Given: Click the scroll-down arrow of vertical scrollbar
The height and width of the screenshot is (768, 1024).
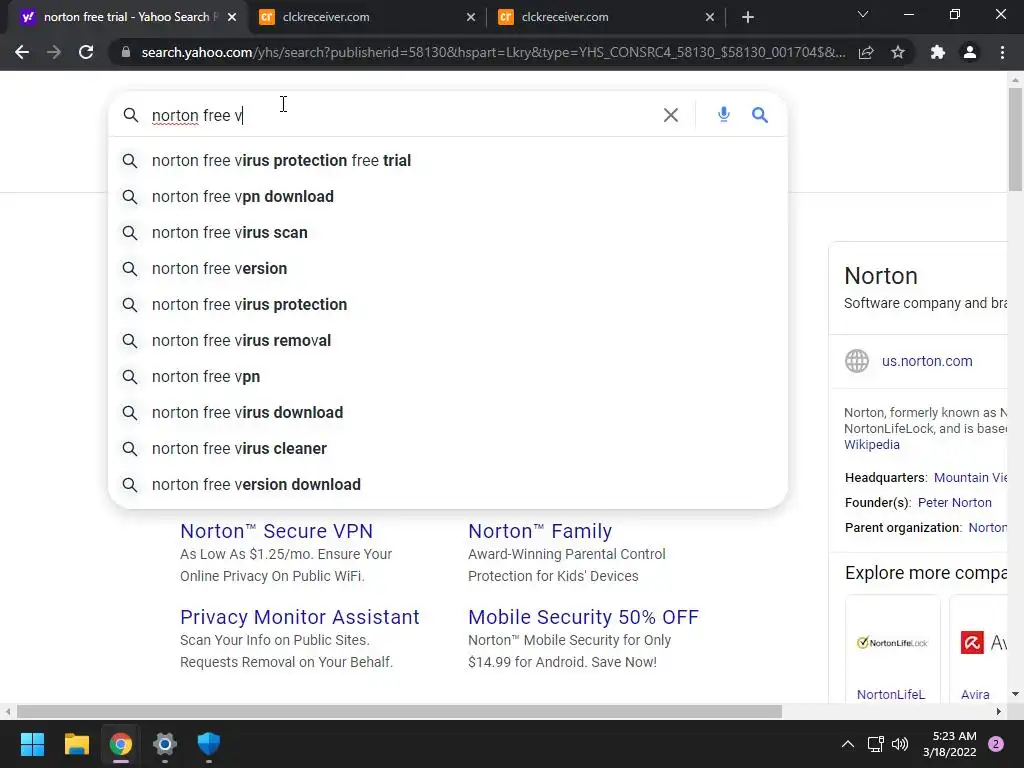Looking at the screenshot, I should [x=1015, y=694].
